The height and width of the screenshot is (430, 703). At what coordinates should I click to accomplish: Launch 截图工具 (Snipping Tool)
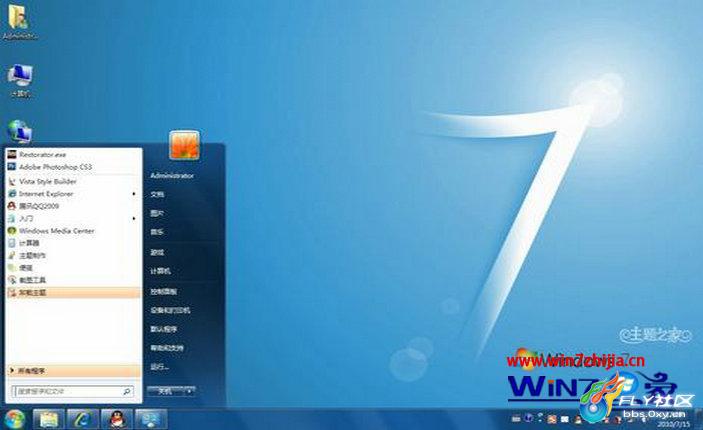[74, 280]
